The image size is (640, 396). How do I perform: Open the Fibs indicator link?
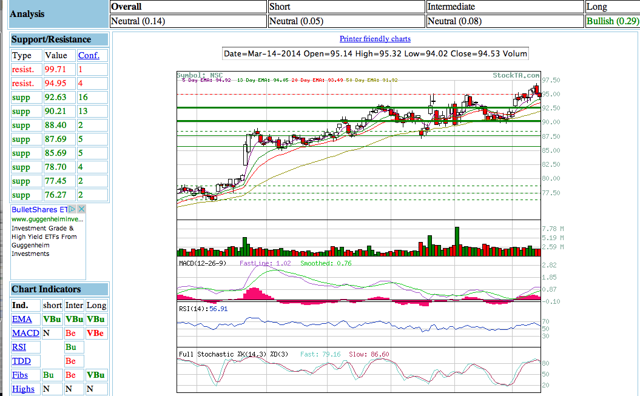pos(20,375)
